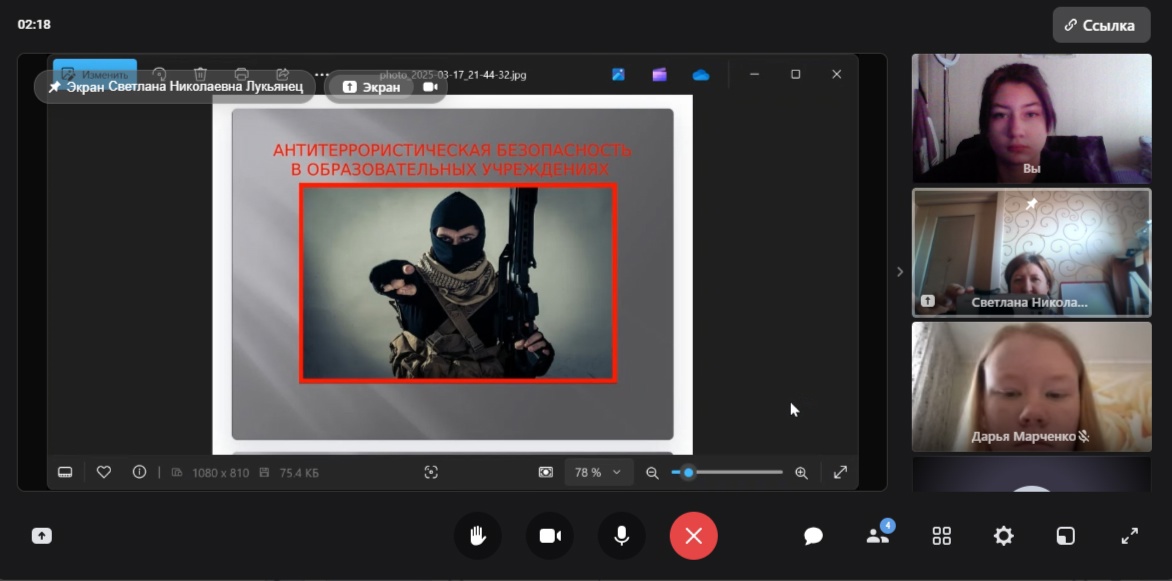Close the shared Photos window
Screen dimensions: 1172x581
pyautogui.click(x=837, y=74)
